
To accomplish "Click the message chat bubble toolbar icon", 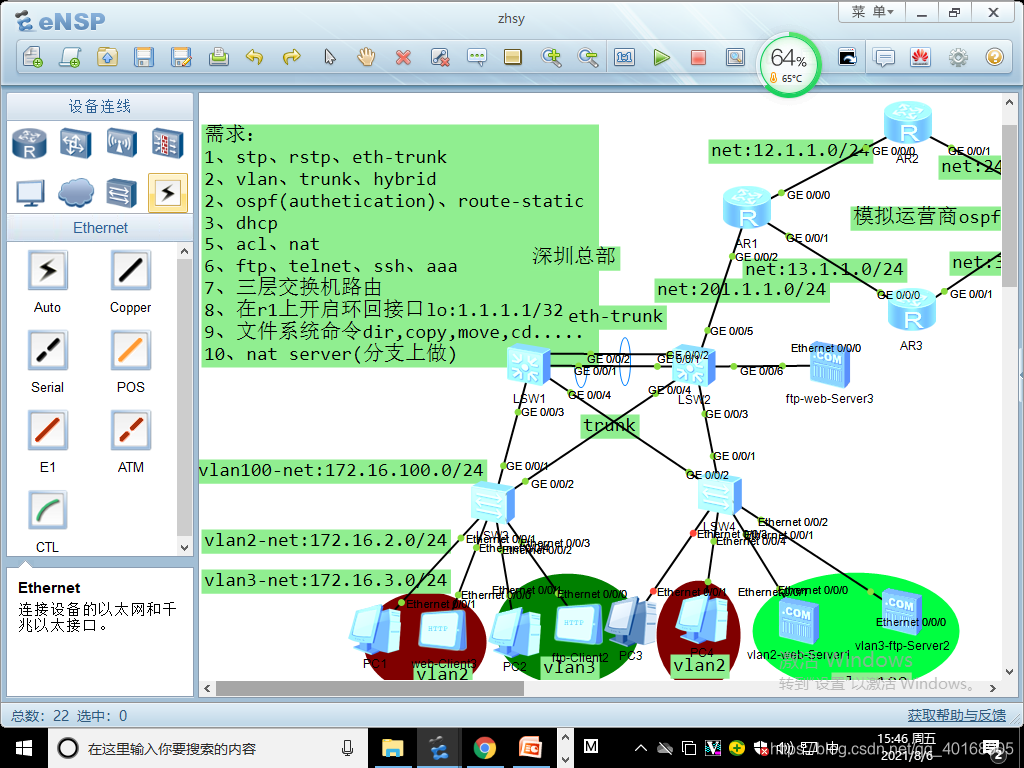I will tap(884, 57).
